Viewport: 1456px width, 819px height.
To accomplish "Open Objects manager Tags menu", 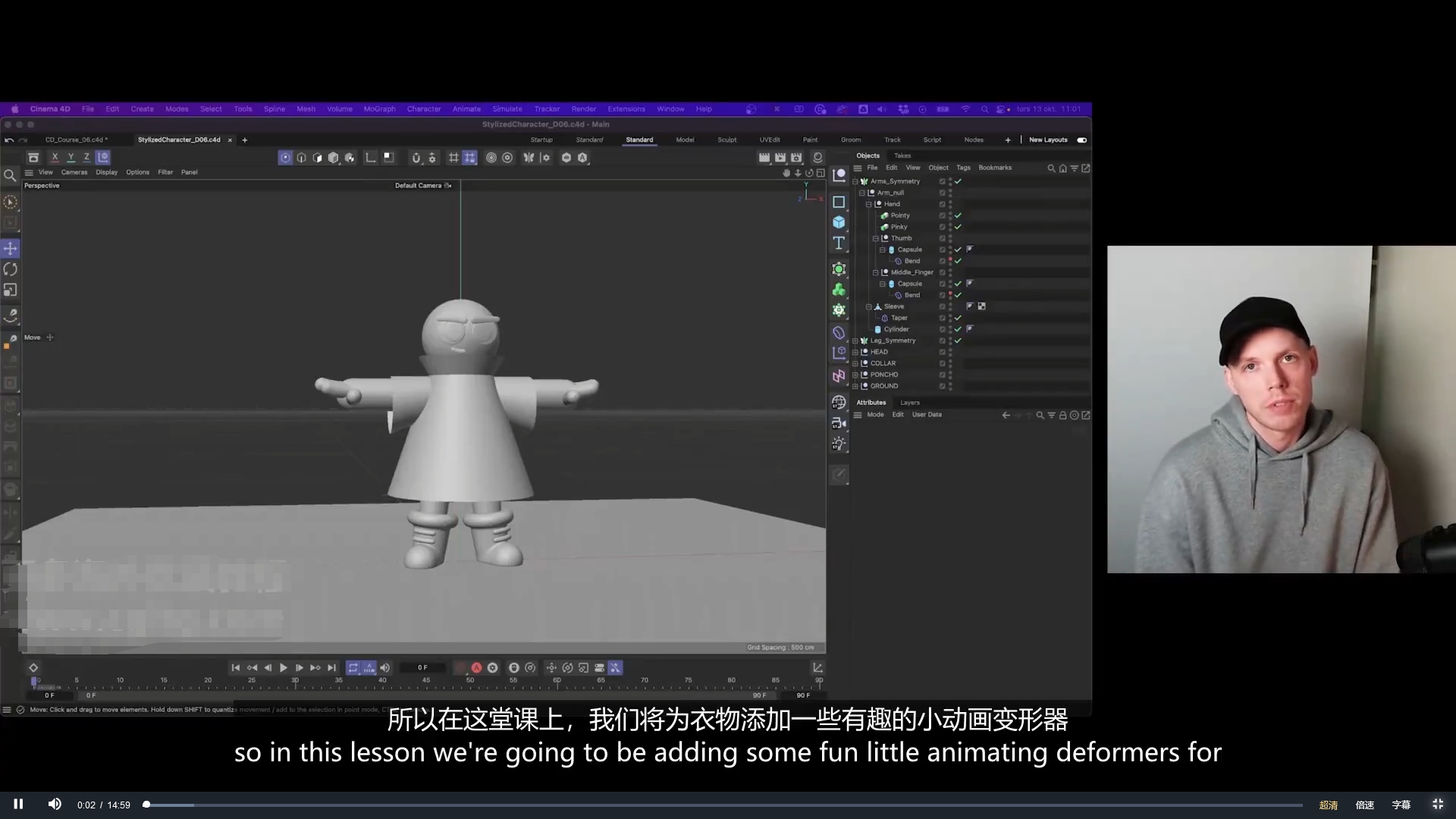I will (x=963, y=168).
